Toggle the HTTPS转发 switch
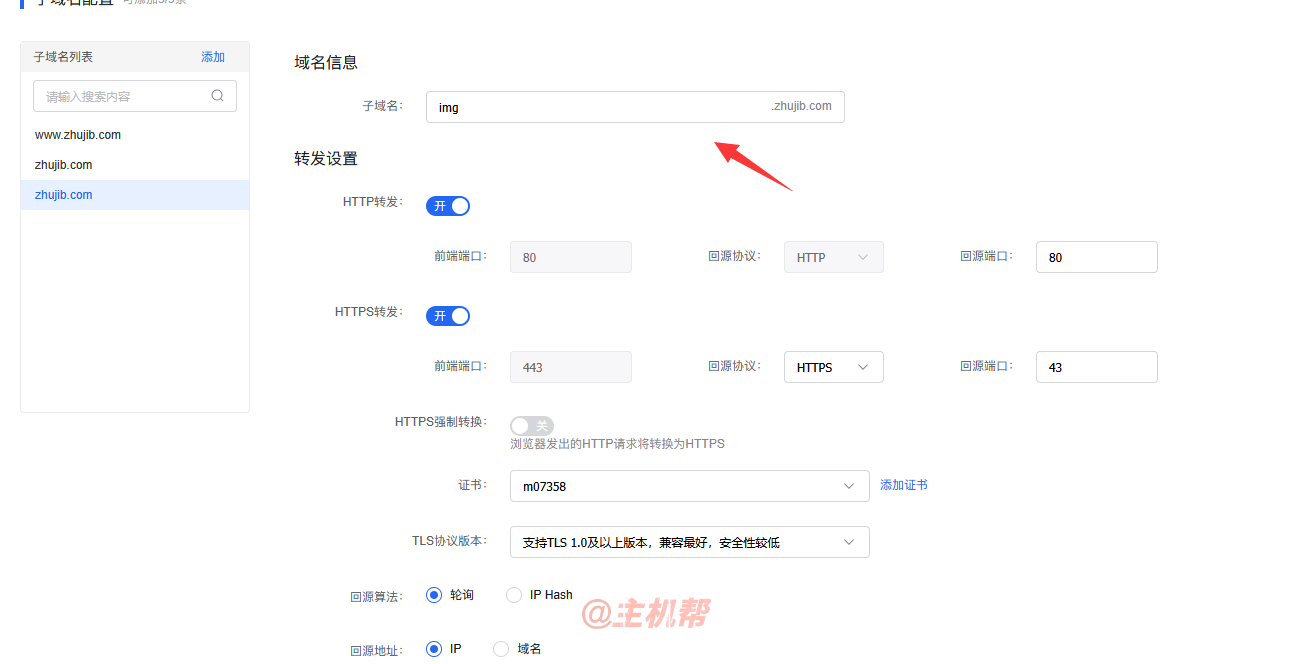The image size is (1293, 664). [x=448, y=316]
